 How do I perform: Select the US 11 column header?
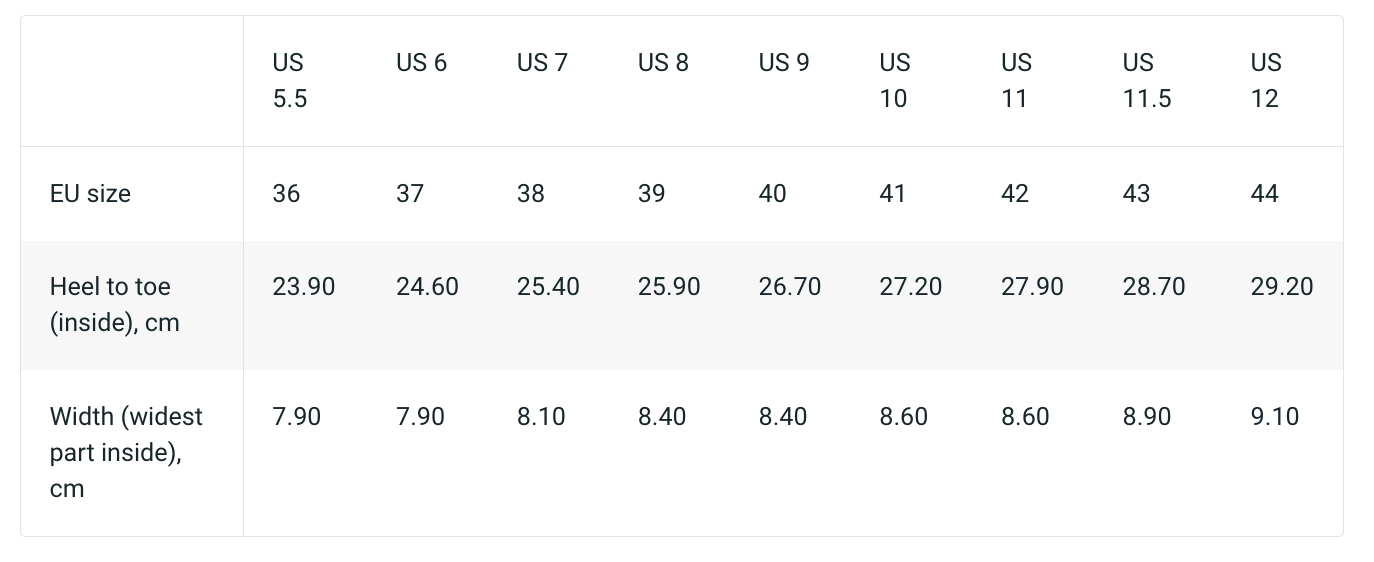(x=1016, y=80)
